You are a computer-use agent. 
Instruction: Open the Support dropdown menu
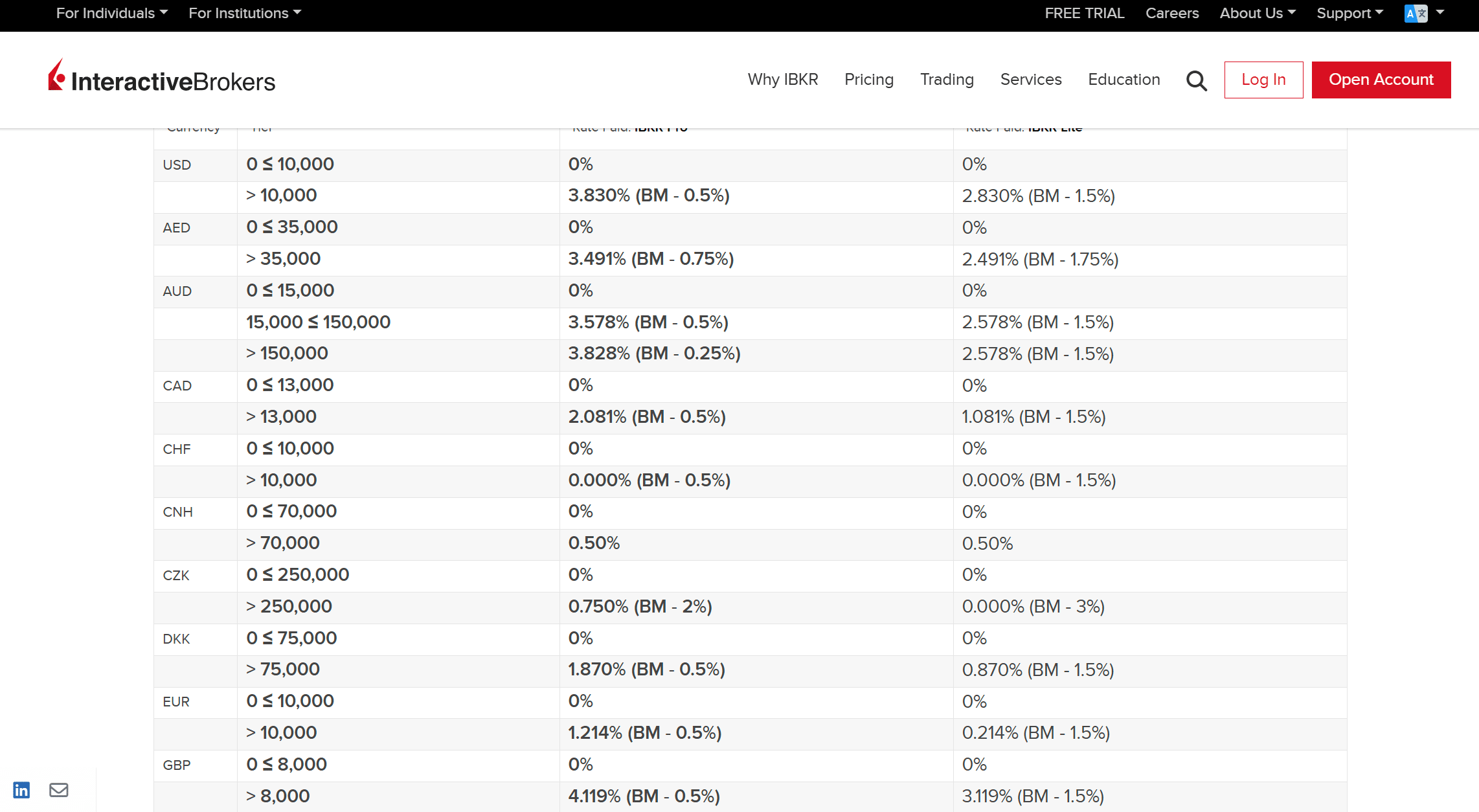(x=1350, y=13)
